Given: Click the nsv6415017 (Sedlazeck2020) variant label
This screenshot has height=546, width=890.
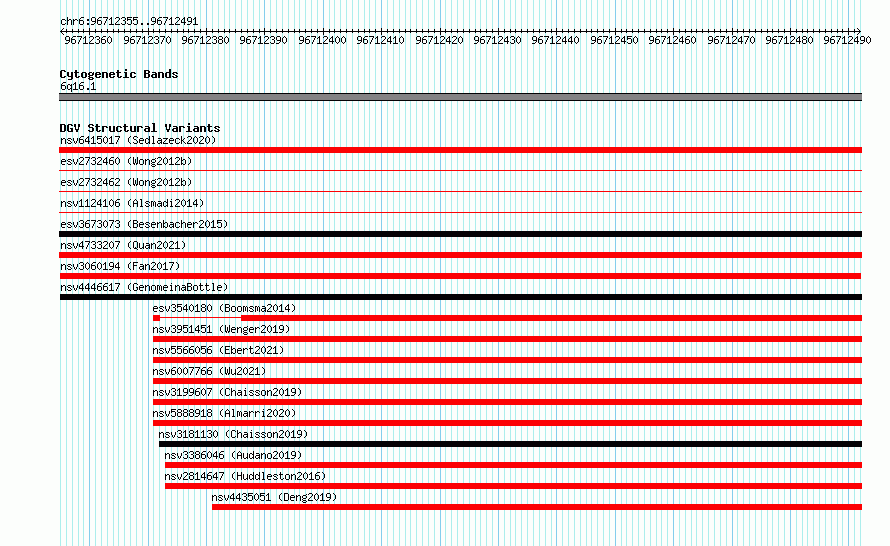Looking at the screenshot, I should pos(138,140).
